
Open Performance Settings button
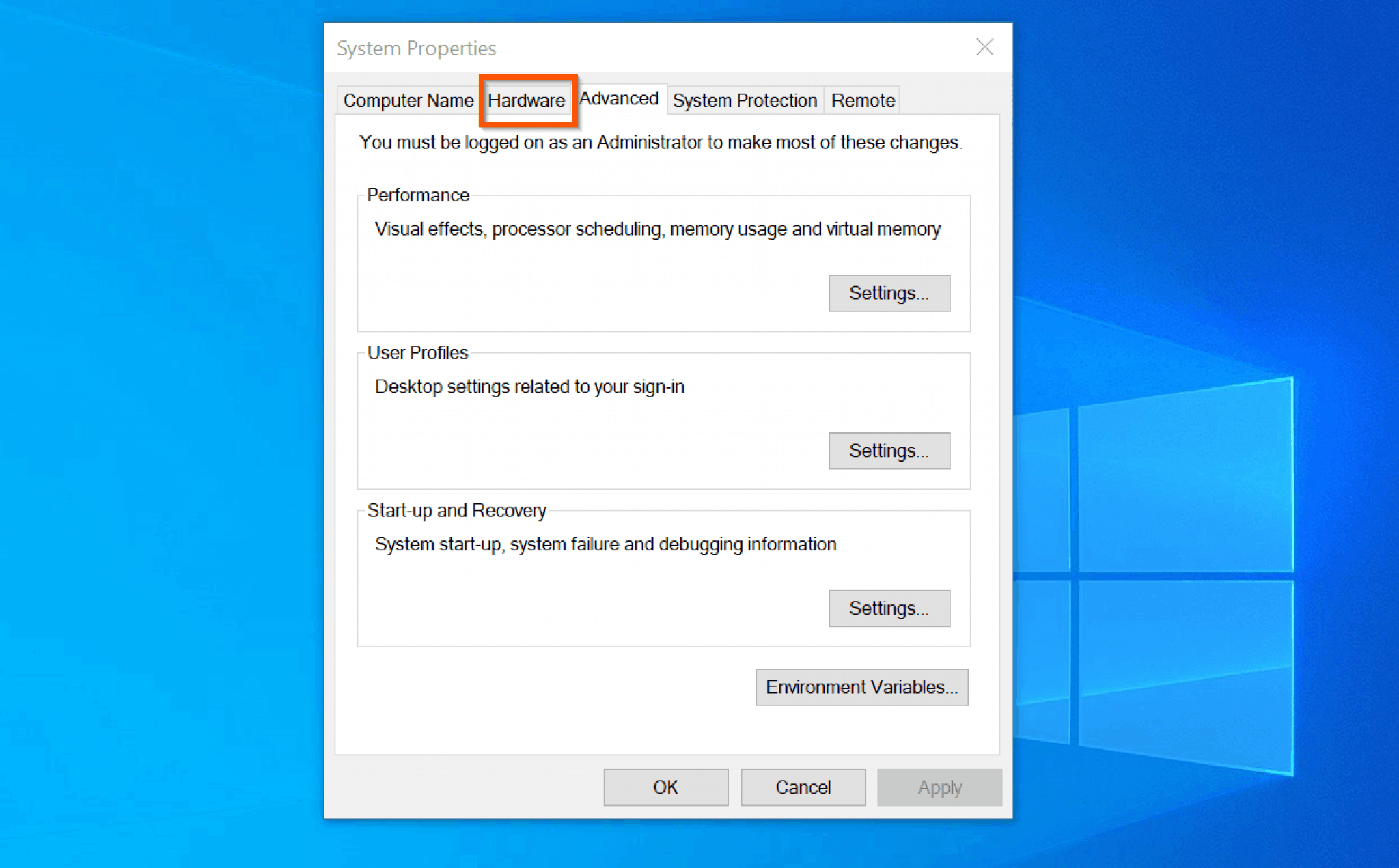pyautogui.click(x=889, y=293)
